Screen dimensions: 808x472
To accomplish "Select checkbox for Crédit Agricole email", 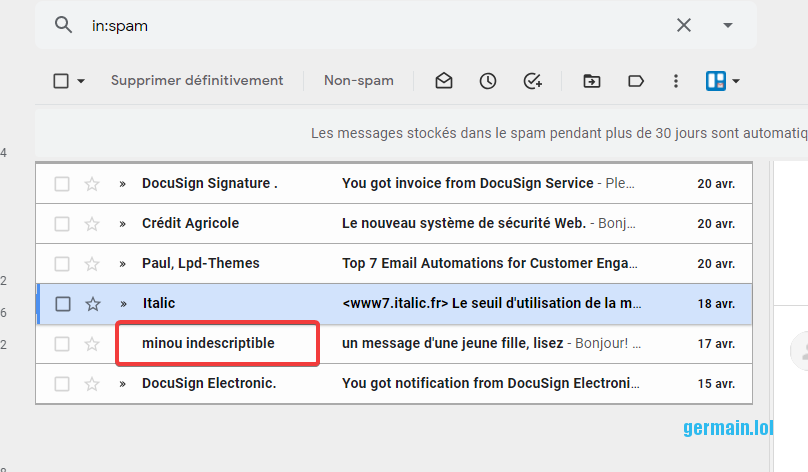I will click(x=62, y=224).
